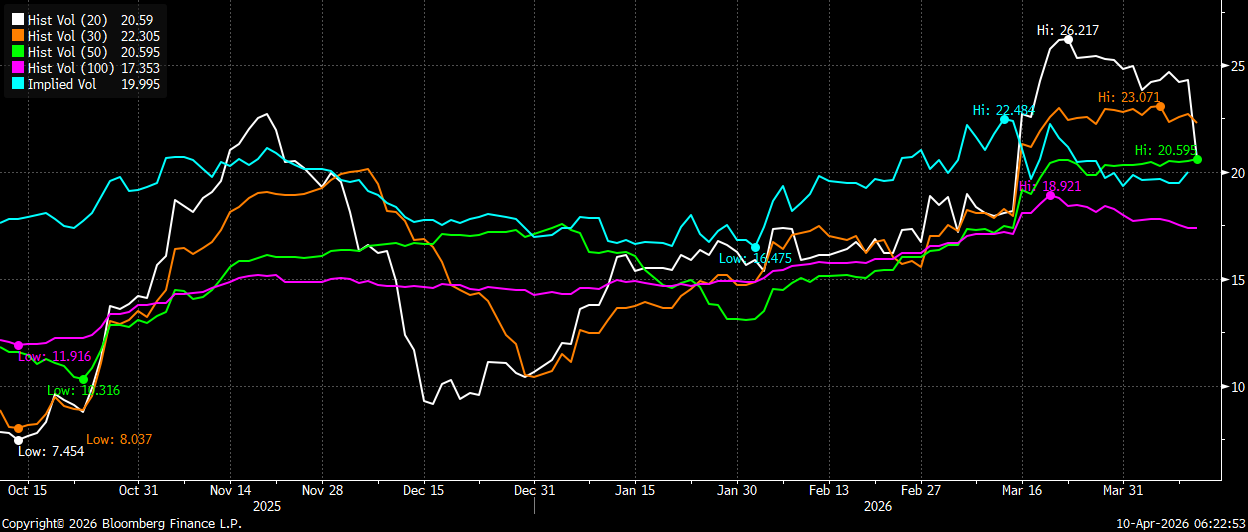This screenshot has height=532, width=1248.
Task: Click the orange Hist Vol (30) legend swatch
Action: (x=16, y=36)
